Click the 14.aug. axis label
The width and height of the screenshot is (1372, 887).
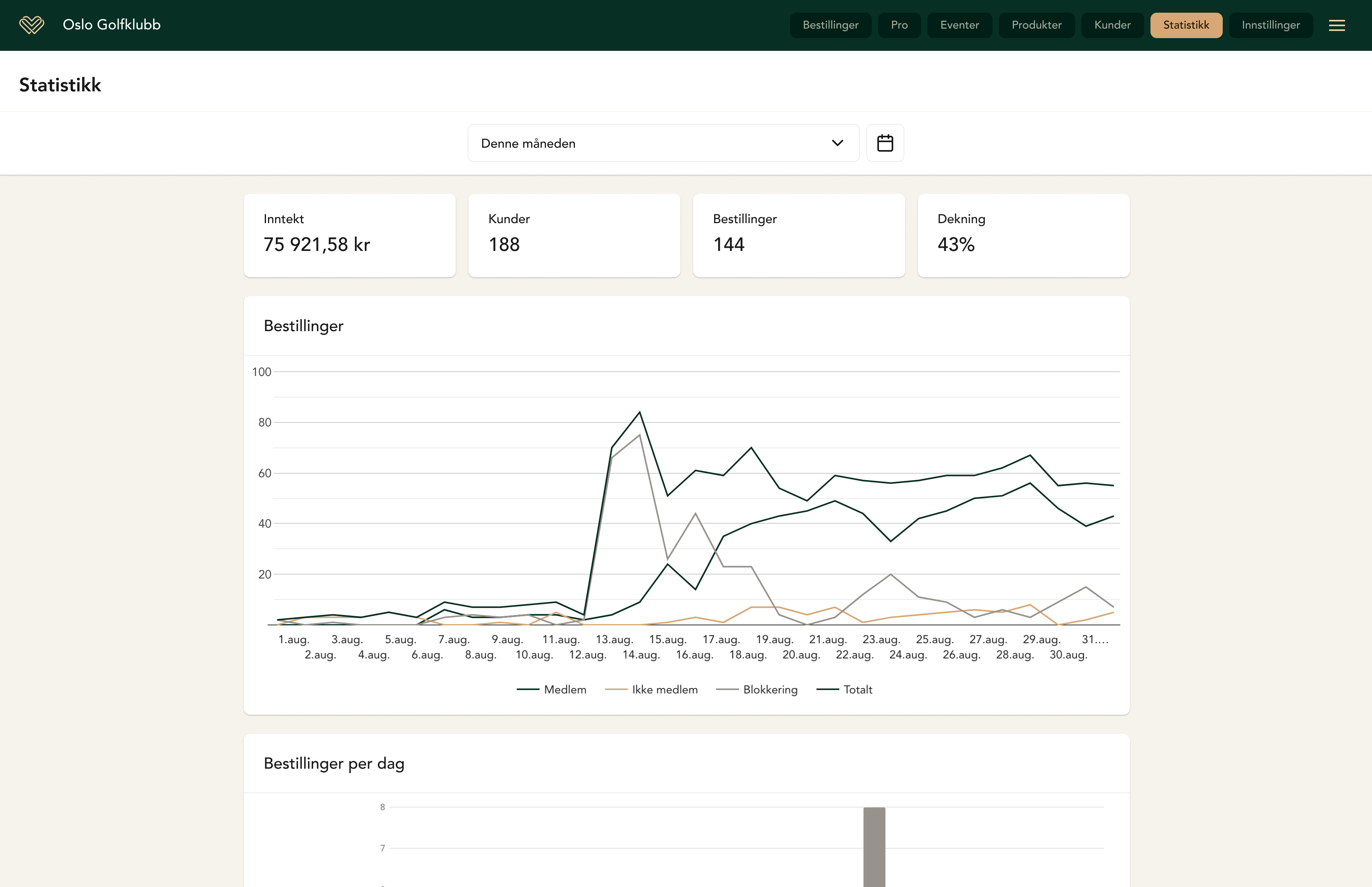click(x=641, y=655)
